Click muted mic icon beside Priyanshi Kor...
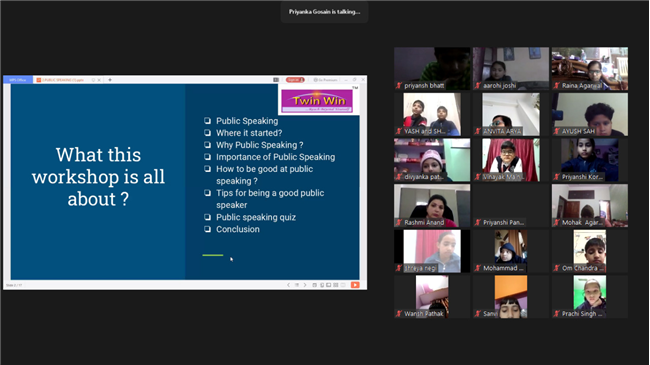Screen dimensions: 650x365 [556, 177]
